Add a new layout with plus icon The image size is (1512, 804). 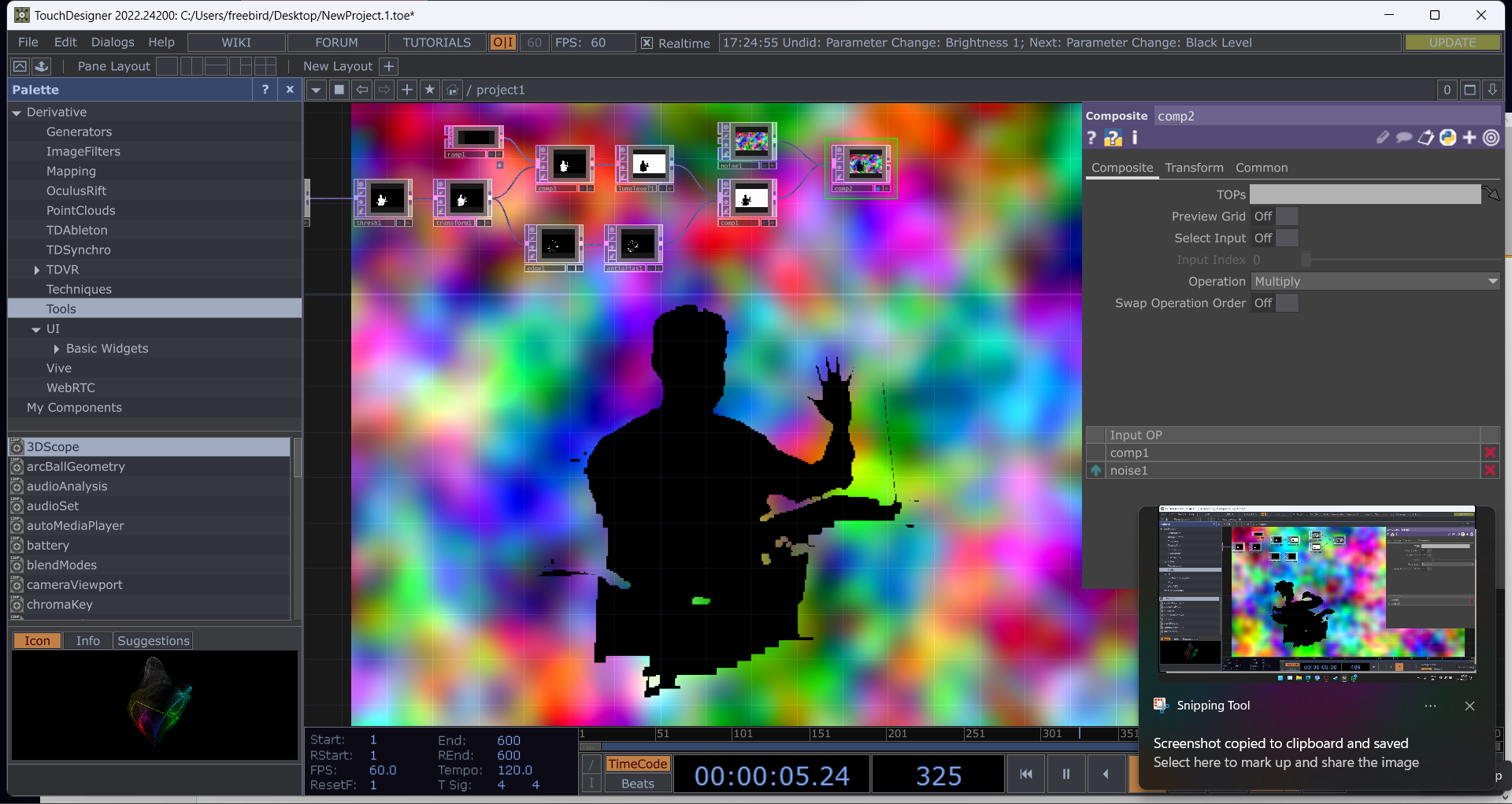pos(389,66)
